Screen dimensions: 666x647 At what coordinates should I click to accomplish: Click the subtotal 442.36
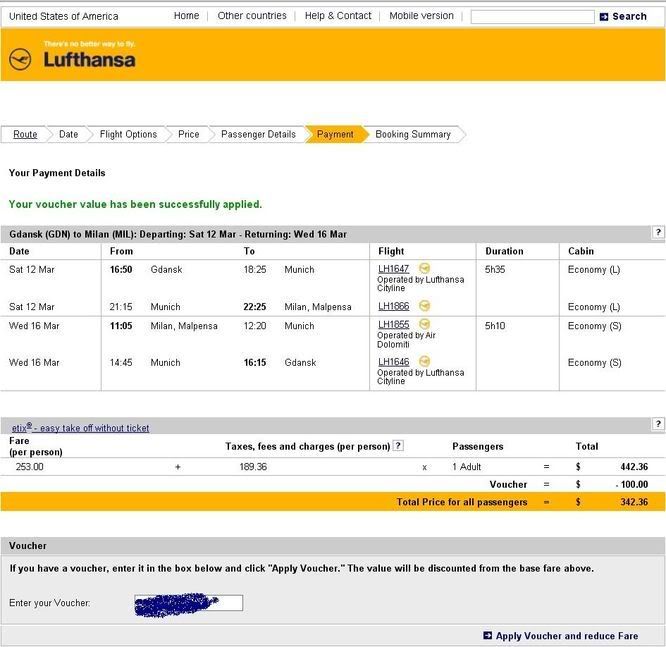(x=634, y=466)
